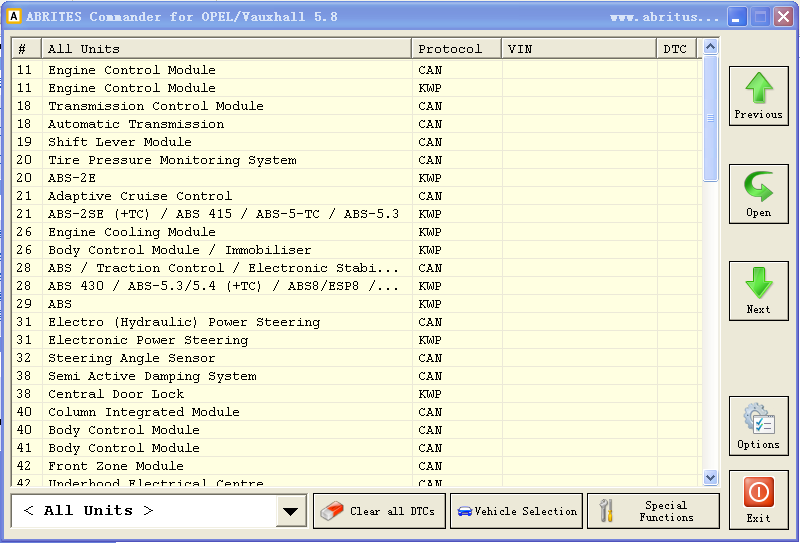Click scrollbar up arrow in unit list
This screenshot has width=800, height=543.
click(x=711, y=46)
